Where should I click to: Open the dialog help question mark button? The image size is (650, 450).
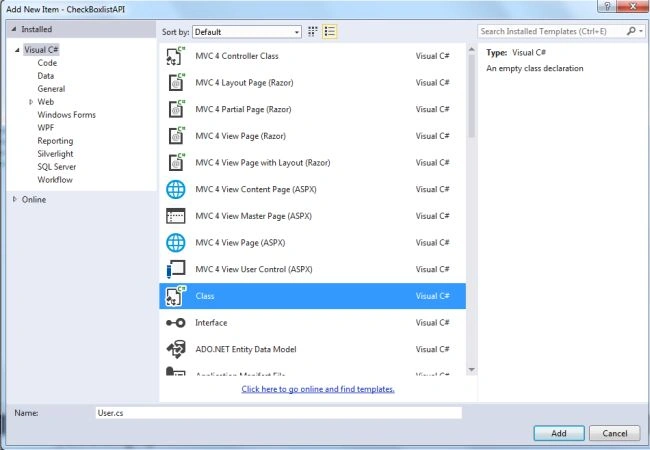point(607,6)
